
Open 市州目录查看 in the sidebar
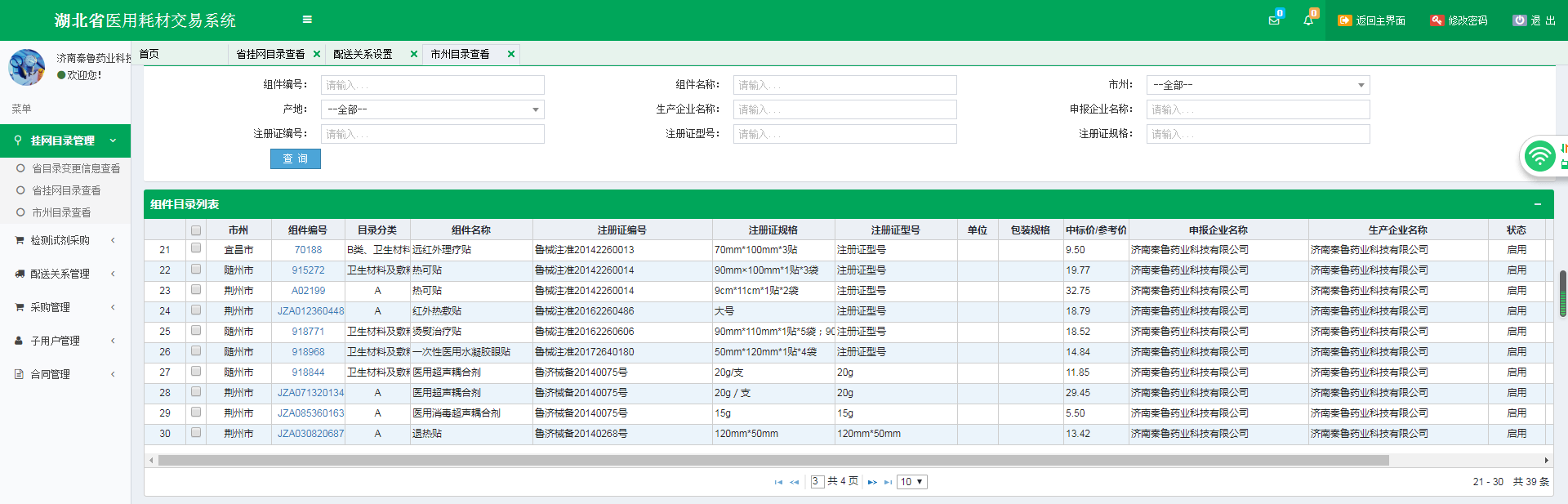pyautogui.click(x=61, y=212)
